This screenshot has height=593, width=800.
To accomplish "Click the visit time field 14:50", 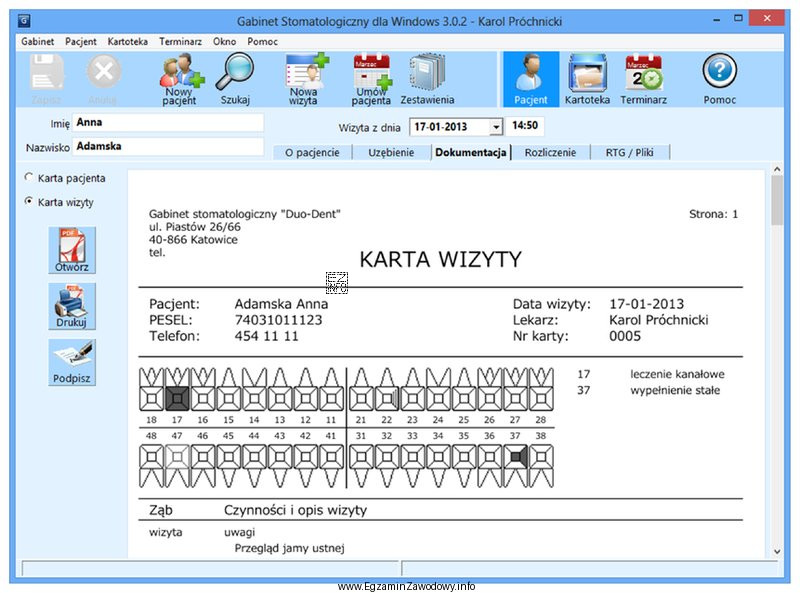I will point(525,126).
